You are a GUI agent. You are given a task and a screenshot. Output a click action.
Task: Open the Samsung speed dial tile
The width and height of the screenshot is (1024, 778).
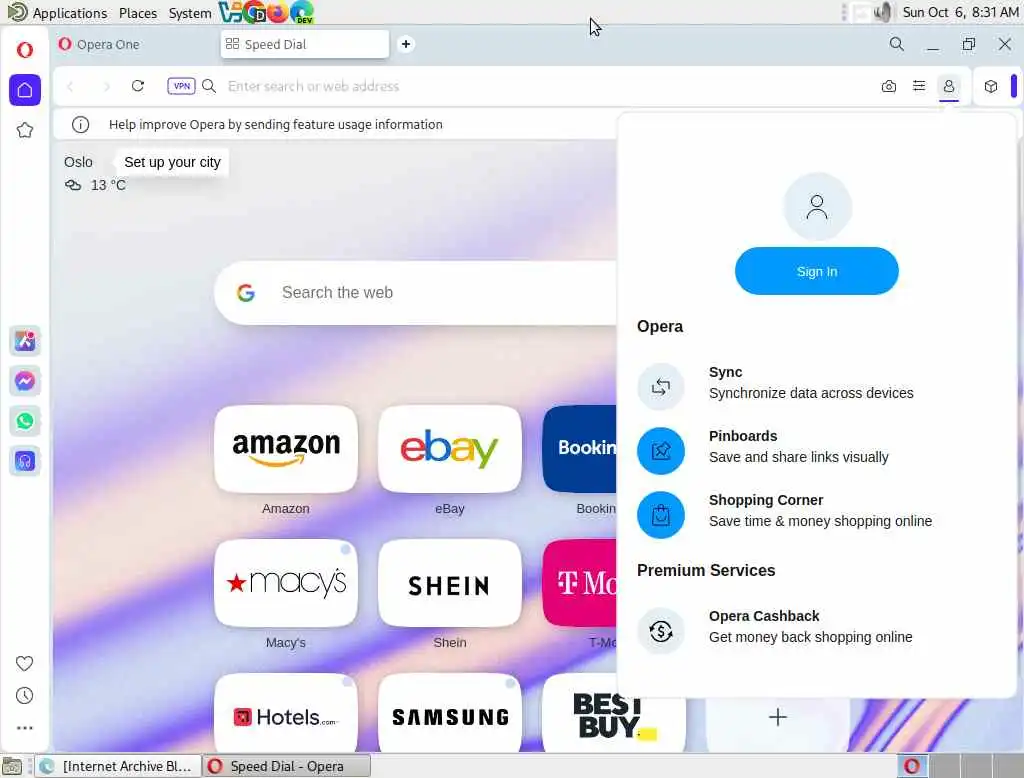450,715
